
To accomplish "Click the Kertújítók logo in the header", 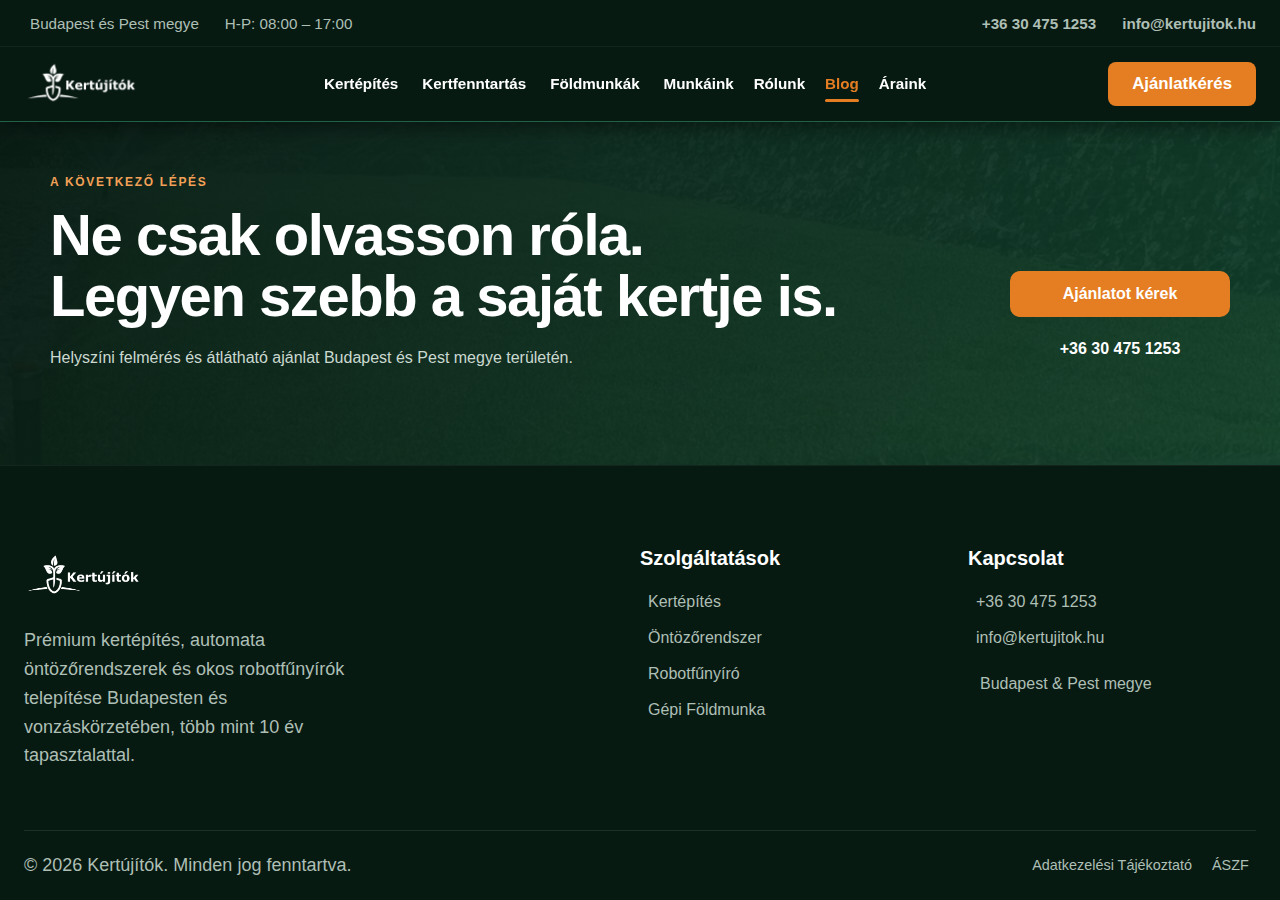I will [x=82, y=83].
